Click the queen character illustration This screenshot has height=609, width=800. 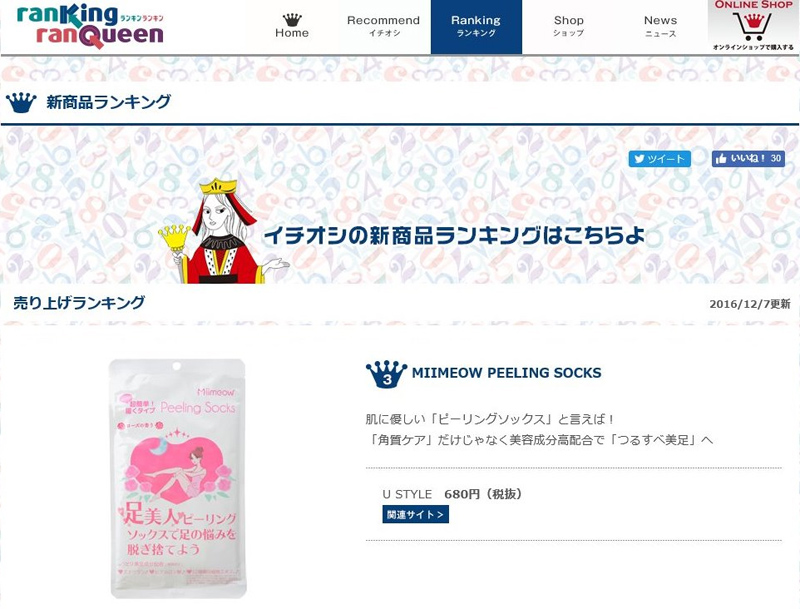(x=223, y=231)
